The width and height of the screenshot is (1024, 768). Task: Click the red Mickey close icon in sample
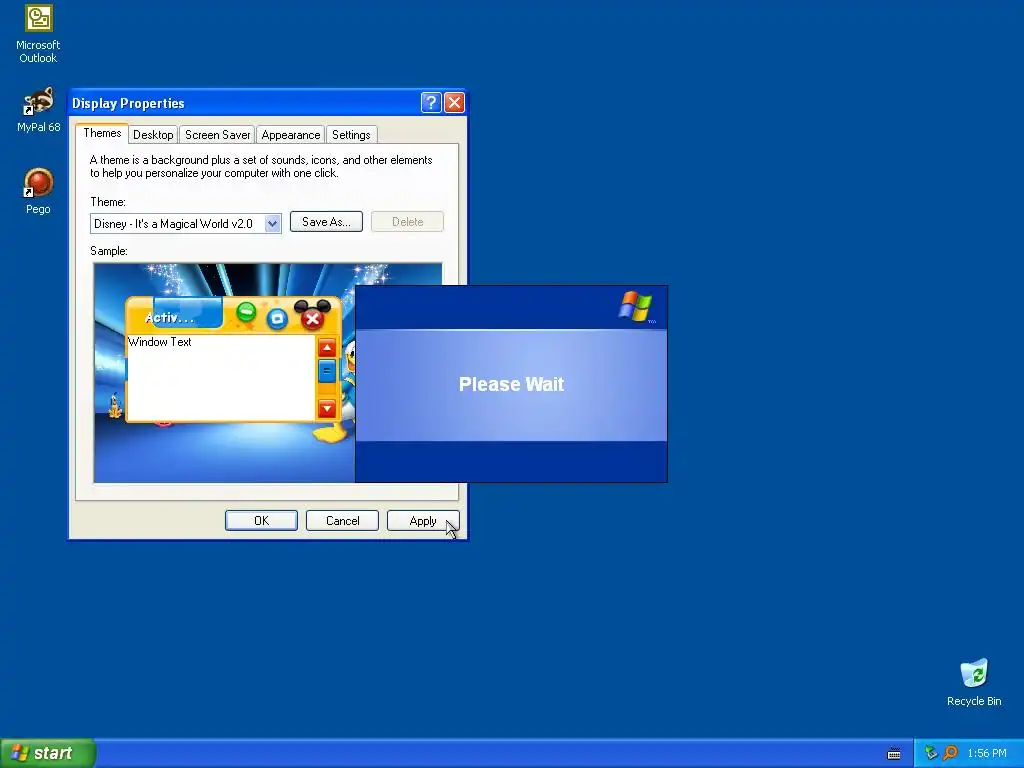312,316
